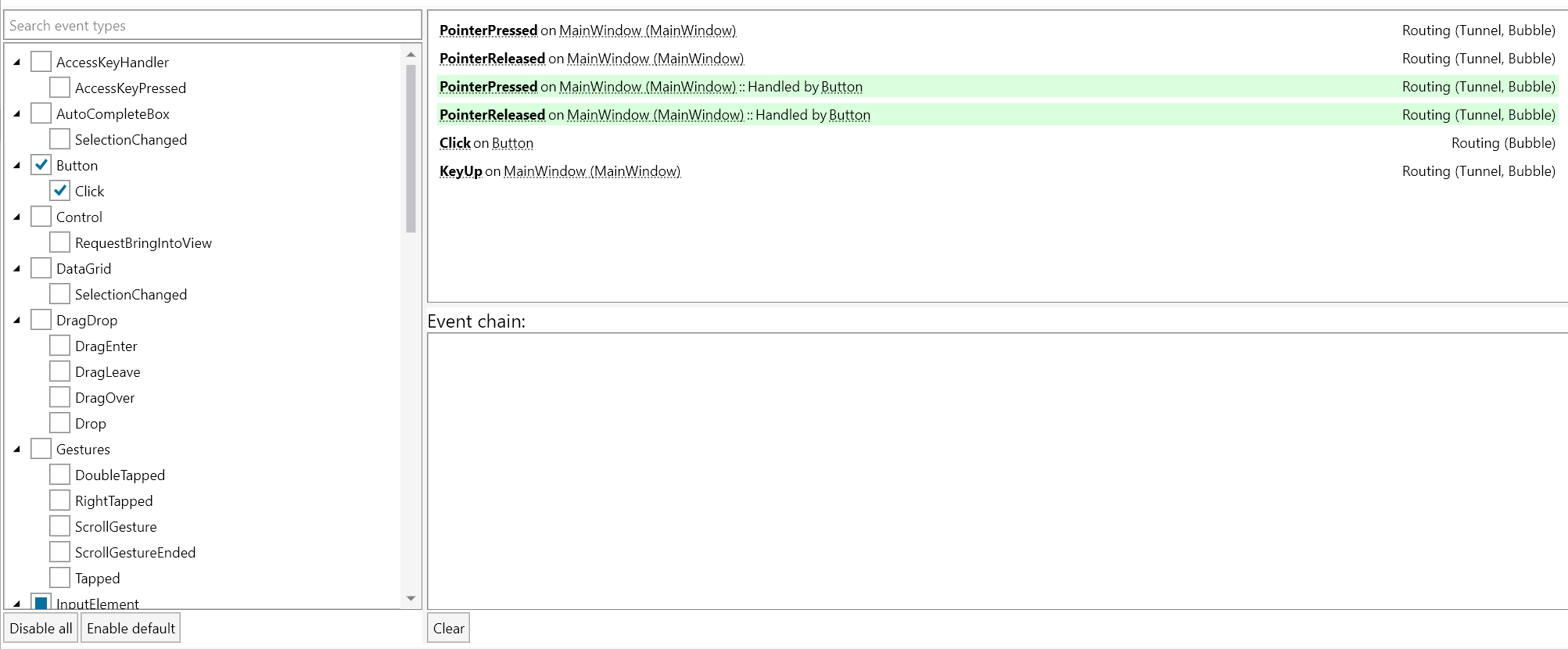Image resolution: width=1568 pixels, height=649 pixels.
Task: Tick the DoubleTapped event checkbox
Action: [x=60, y=475]
